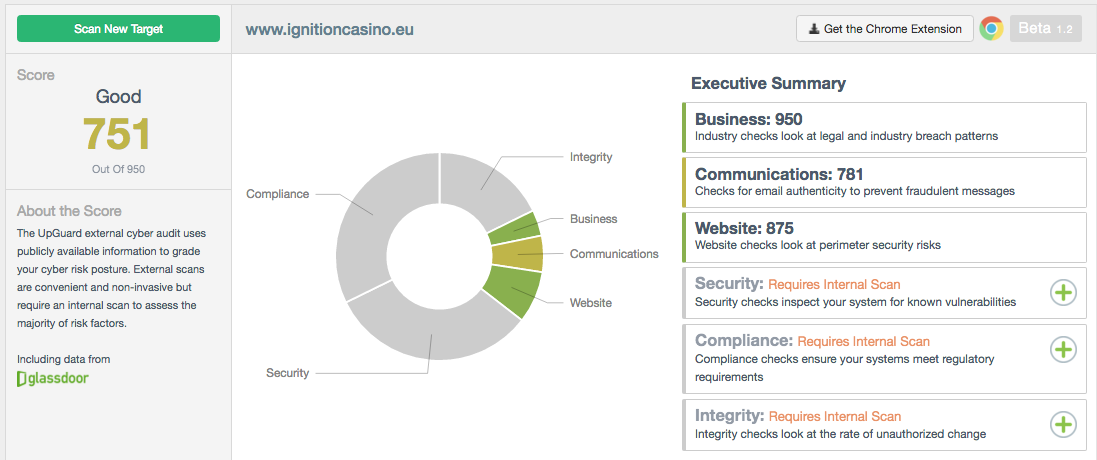Expand the Security section plus icon
This screenshot has height=460, width=1097.
pos(1063,293)
